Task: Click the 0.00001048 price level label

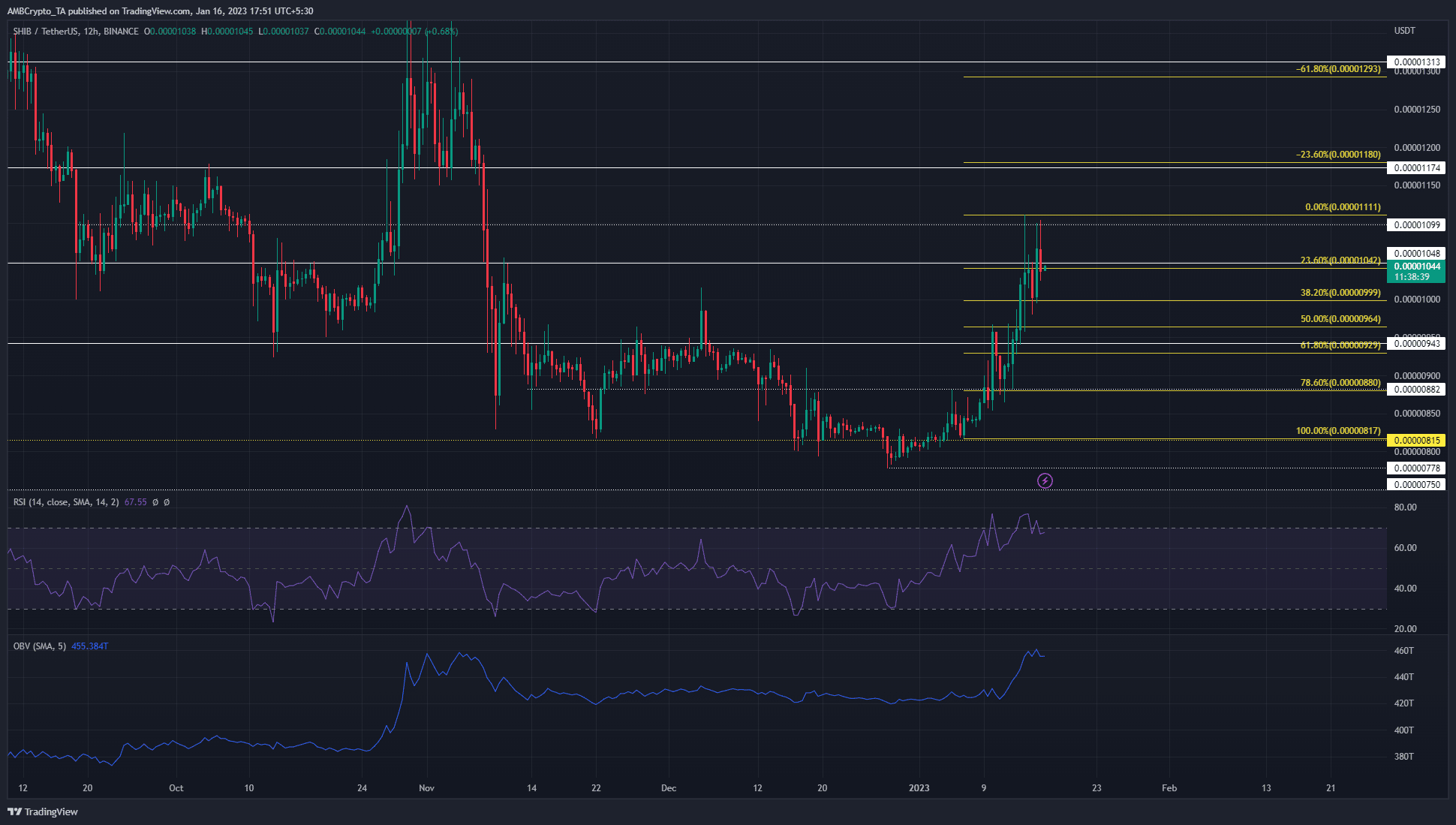Action: [1417, 254]
